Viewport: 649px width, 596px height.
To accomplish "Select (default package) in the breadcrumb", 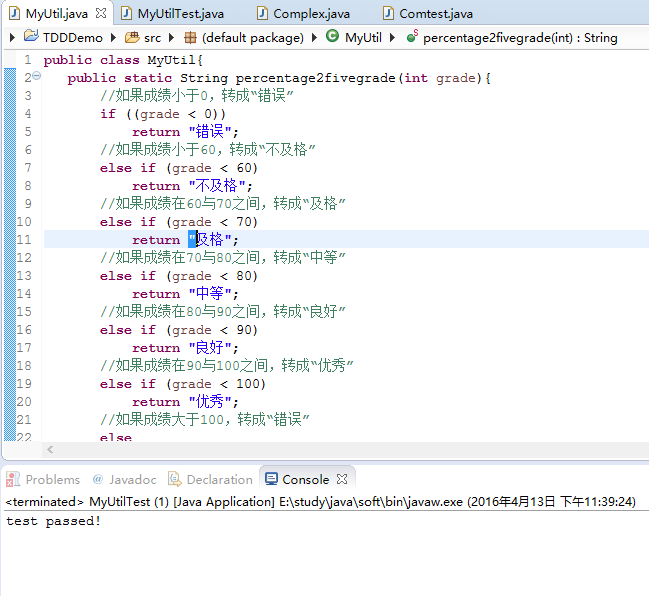I will coord(252,38).
